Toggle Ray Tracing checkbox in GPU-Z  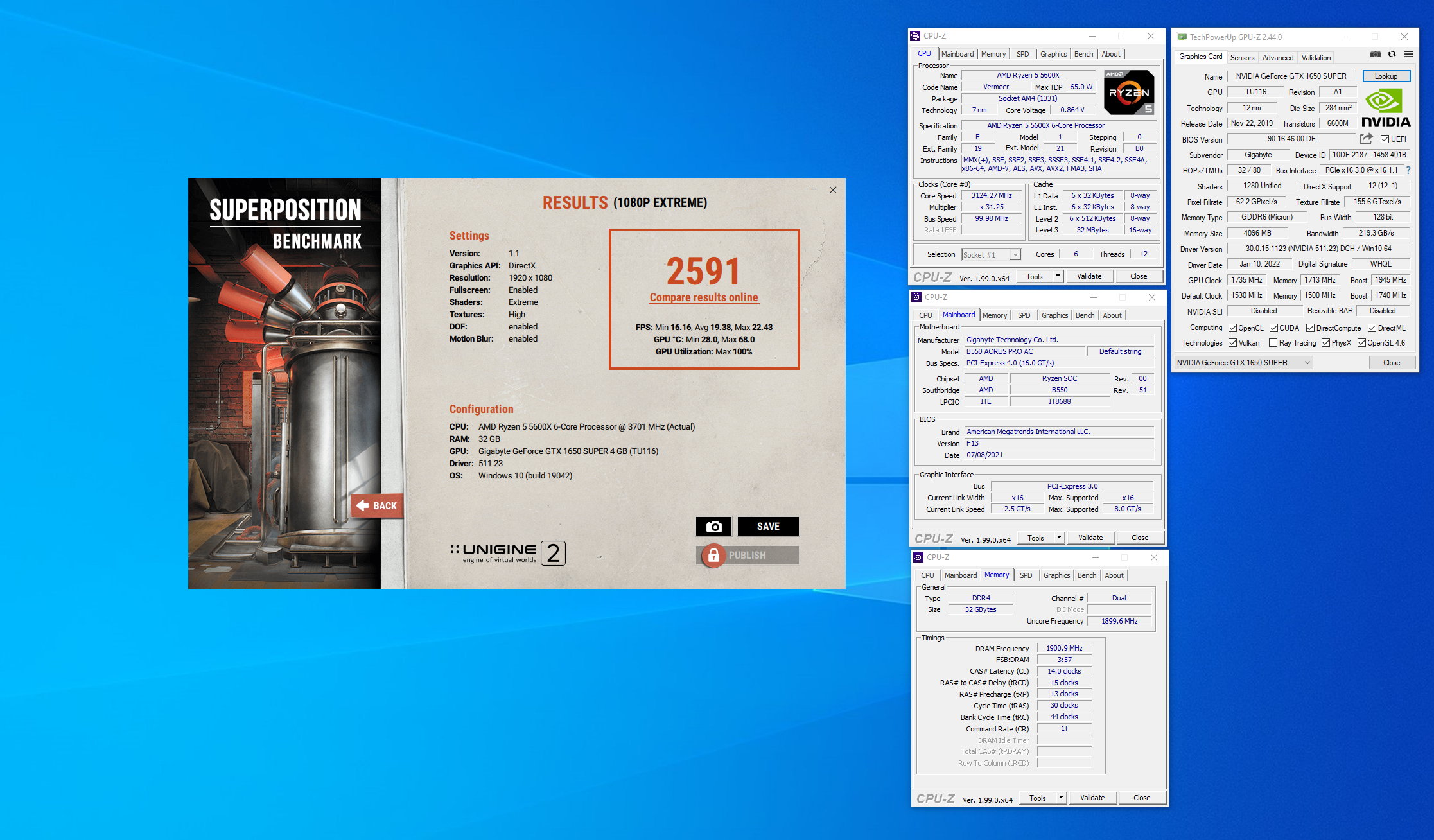tap(1273, 343)
